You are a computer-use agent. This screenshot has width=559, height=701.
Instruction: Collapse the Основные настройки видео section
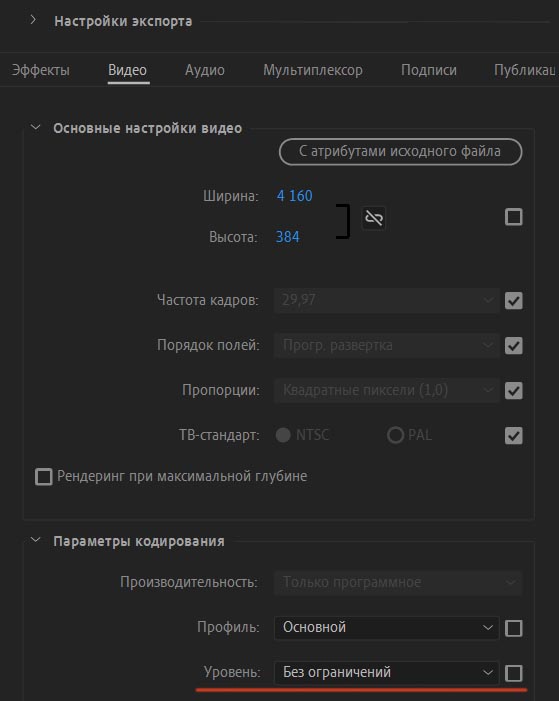pos(35,128)
